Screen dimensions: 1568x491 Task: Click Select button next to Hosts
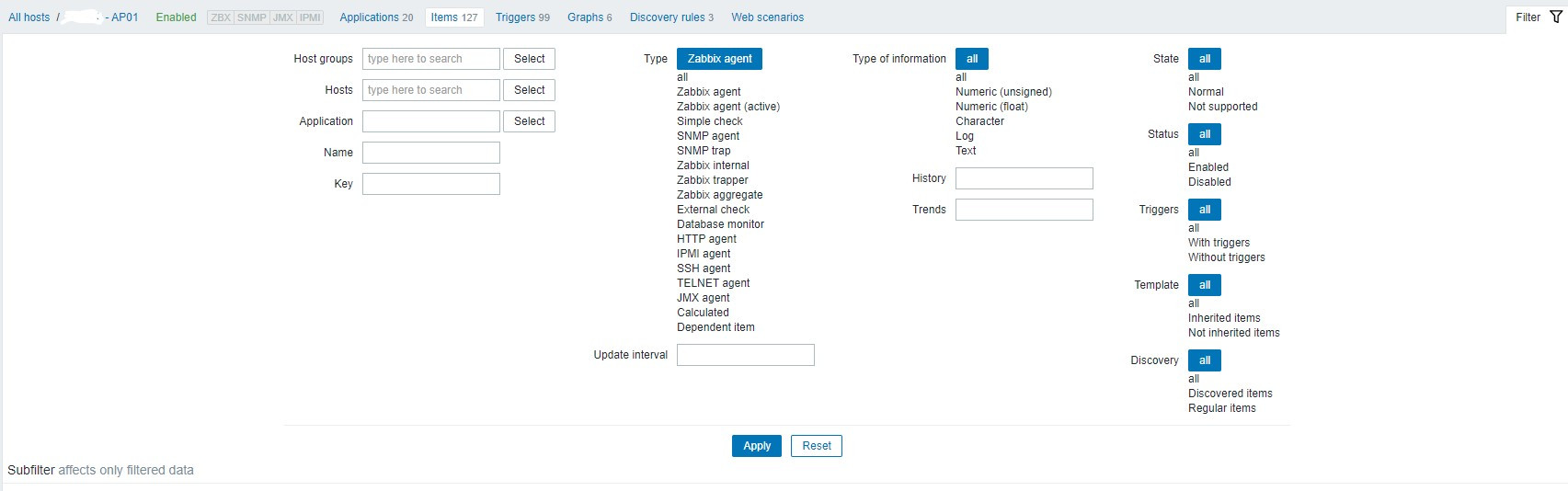pos(530,90)
